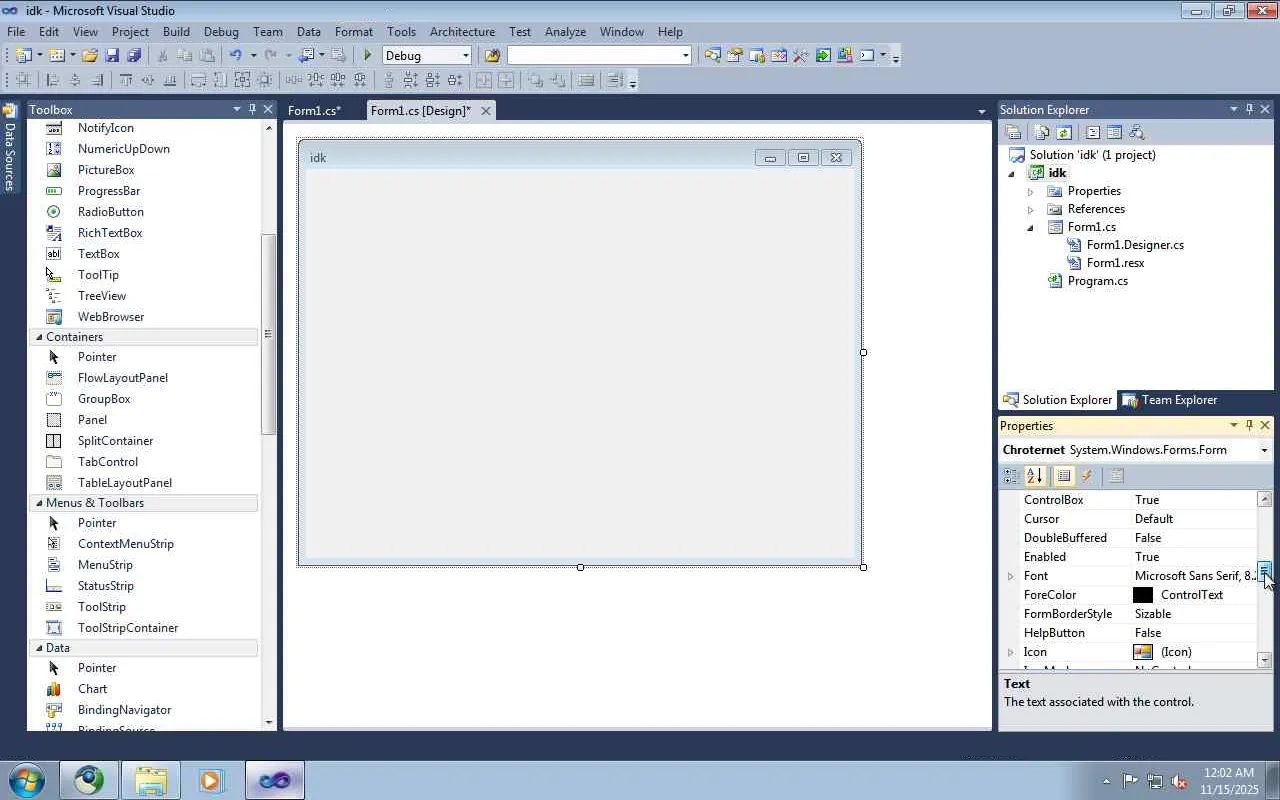Image resolution: width=1280 pixels, height=800 pixels.
Task: Click the Open File toolbar icon
Action: [x=90, y=56]
